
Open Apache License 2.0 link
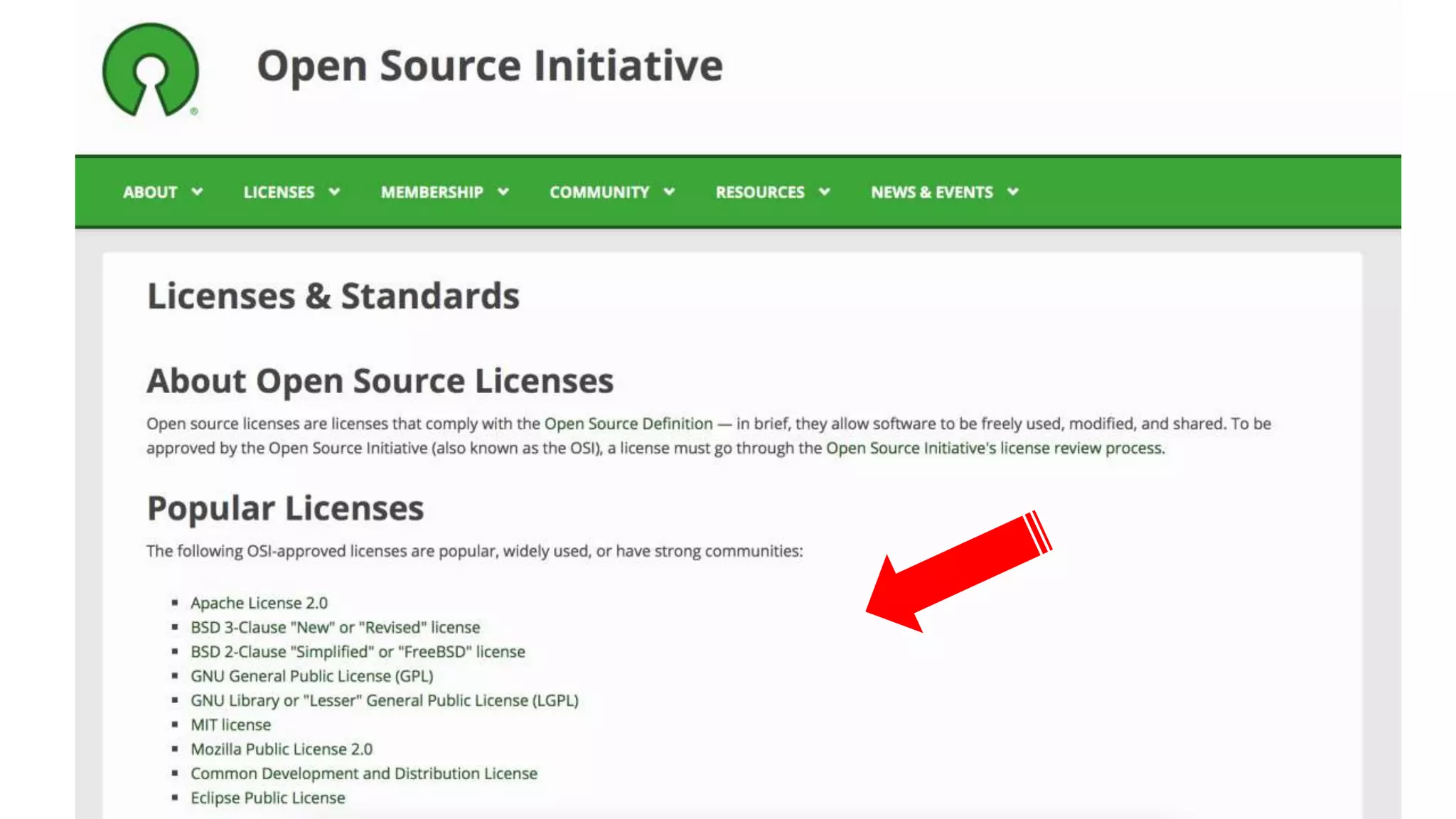(259, 604)
